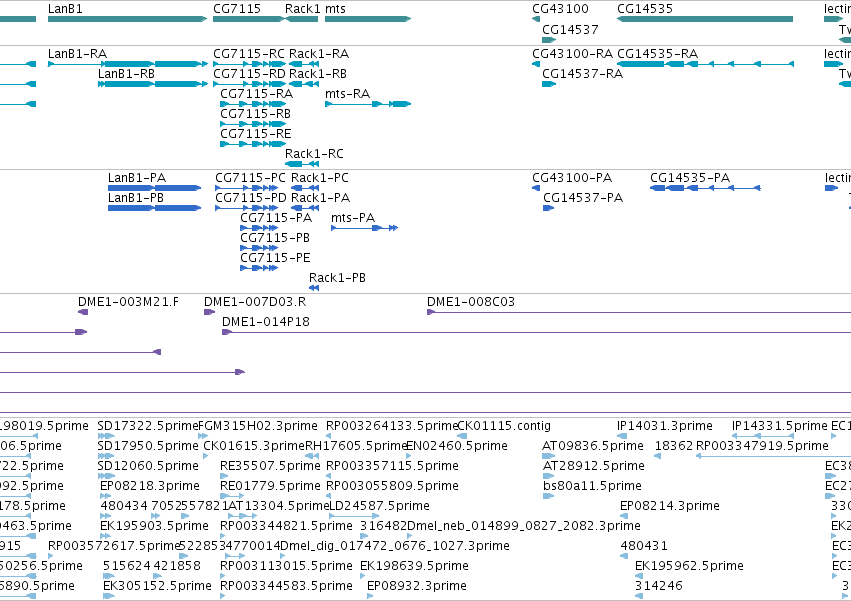Image resolution: width=851 pixels, height=601 pixels.
Task: Click the DME1-008C03 clone label
Action: [471, 302]
